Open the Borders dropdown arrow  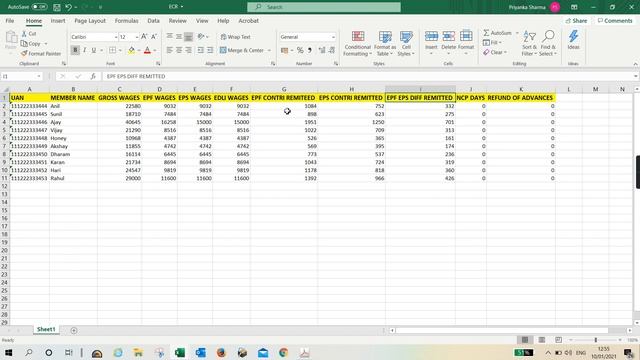pyautogui.click(x=120, y=50)
